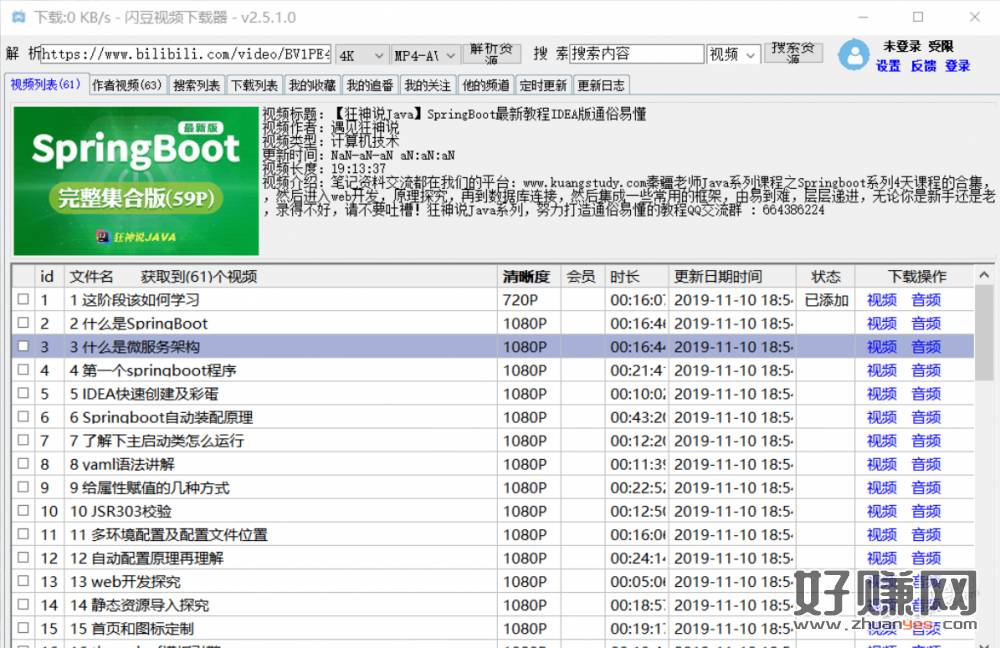The width and height of the screenshot is (1000, 648).
Task: Open the SpringBoot course cover thumbnail
Action: pos(136,180)
